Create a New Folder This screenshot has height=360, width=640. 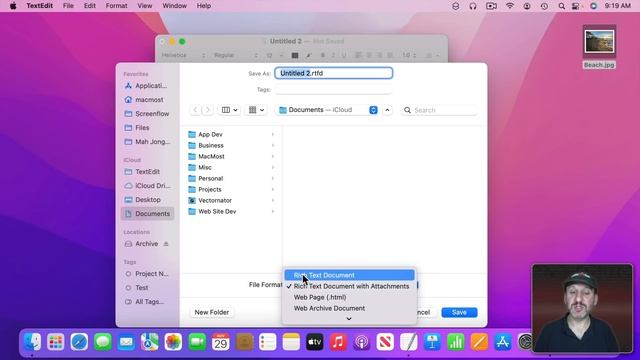pos(211,312)
